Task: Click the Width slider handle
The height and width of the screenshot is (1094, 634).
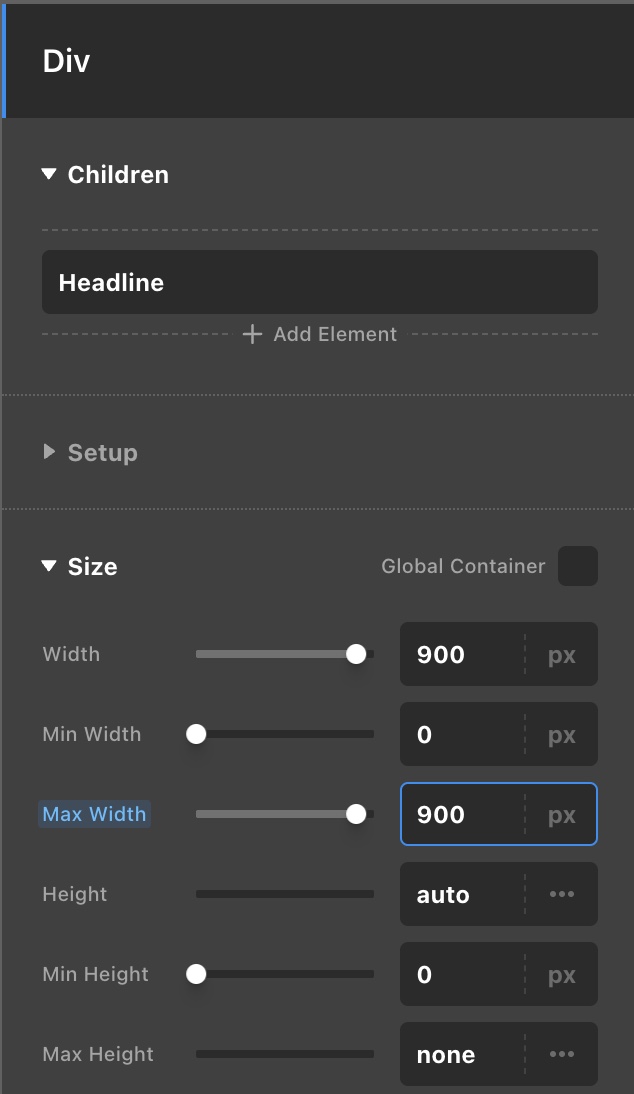Action: click(x=356, y=654)
